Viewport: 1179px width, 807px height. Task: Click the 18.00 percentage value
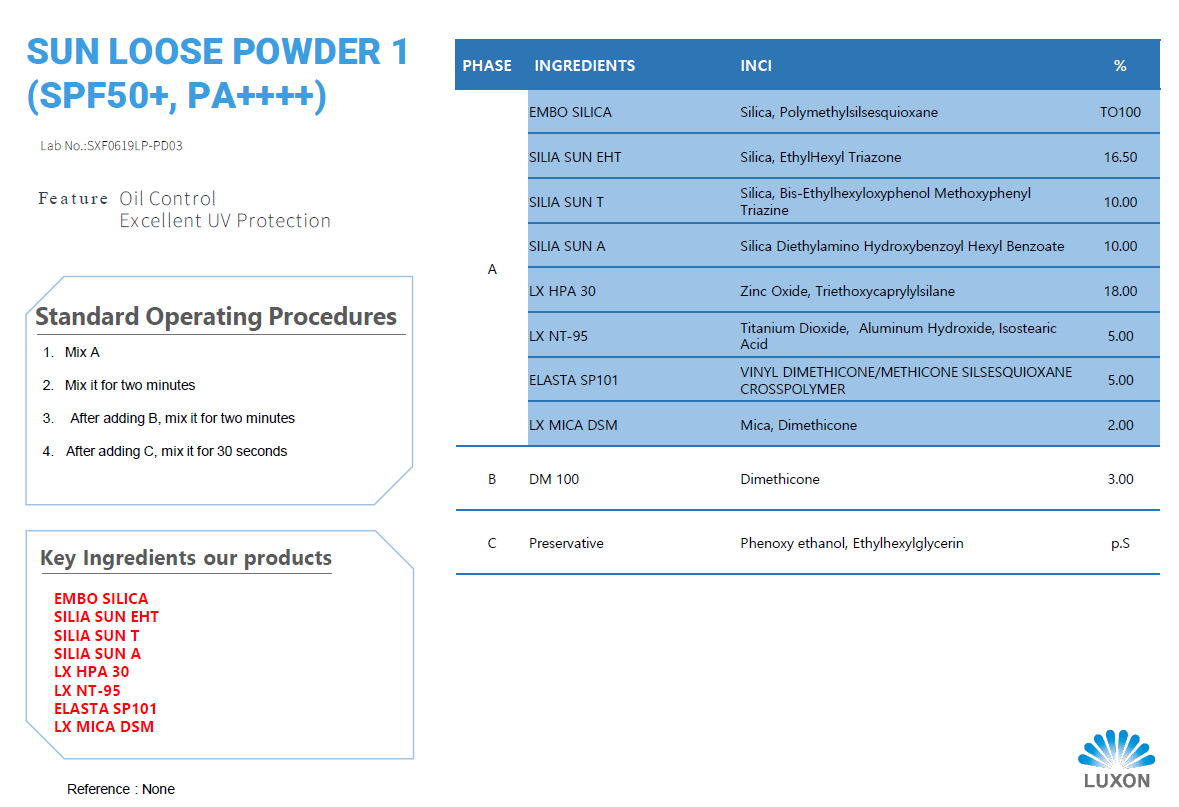click(1120, 291)
